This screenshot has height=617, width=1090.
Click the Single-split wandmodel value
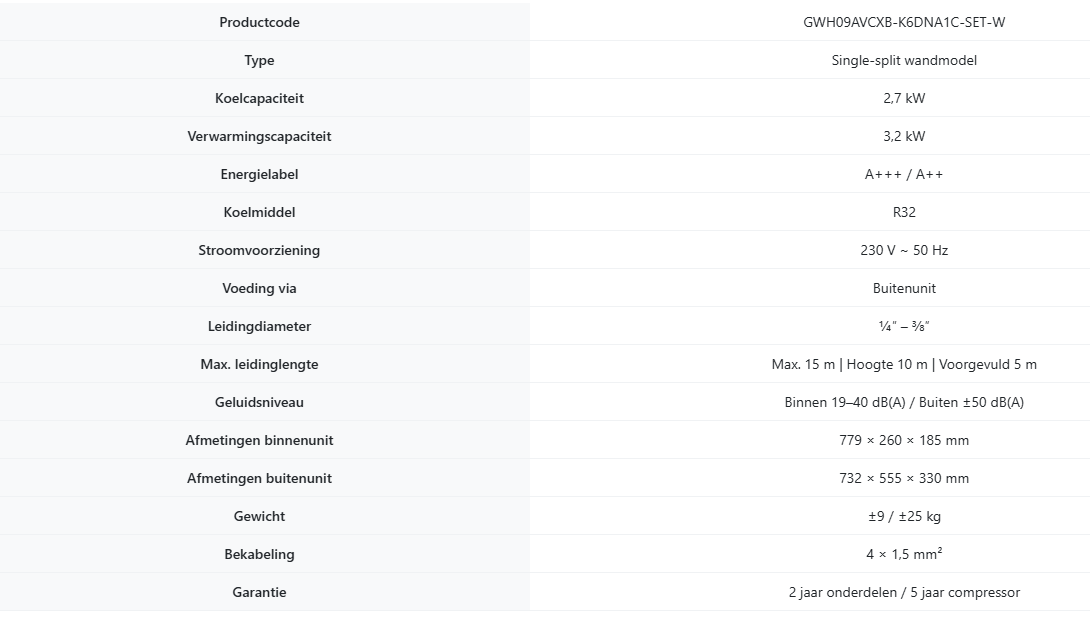click(x=904, y=60)
